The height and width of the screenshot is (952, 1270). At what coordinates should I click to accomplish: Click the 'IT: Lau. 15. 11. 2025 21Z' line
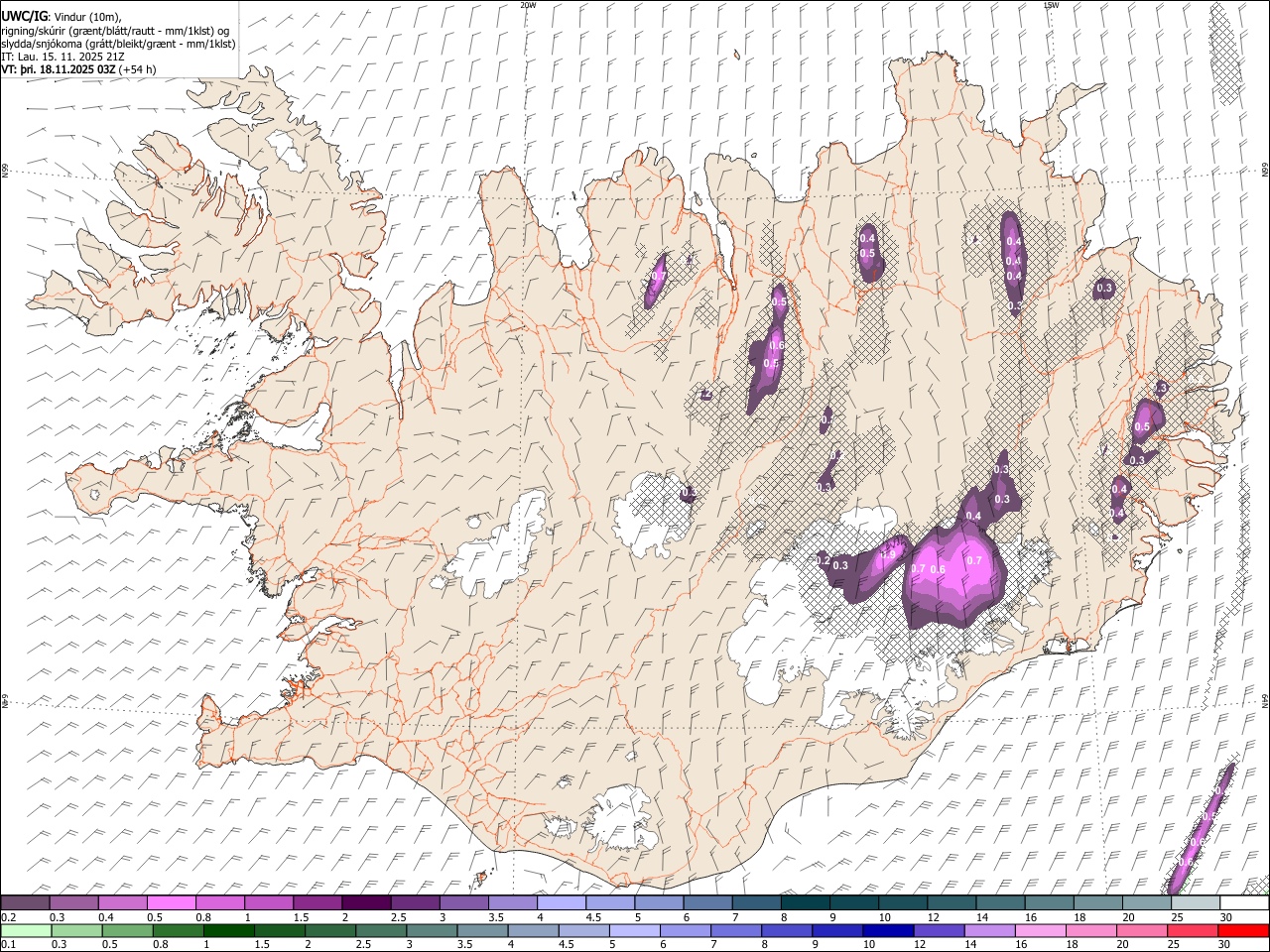pos(63,57)
